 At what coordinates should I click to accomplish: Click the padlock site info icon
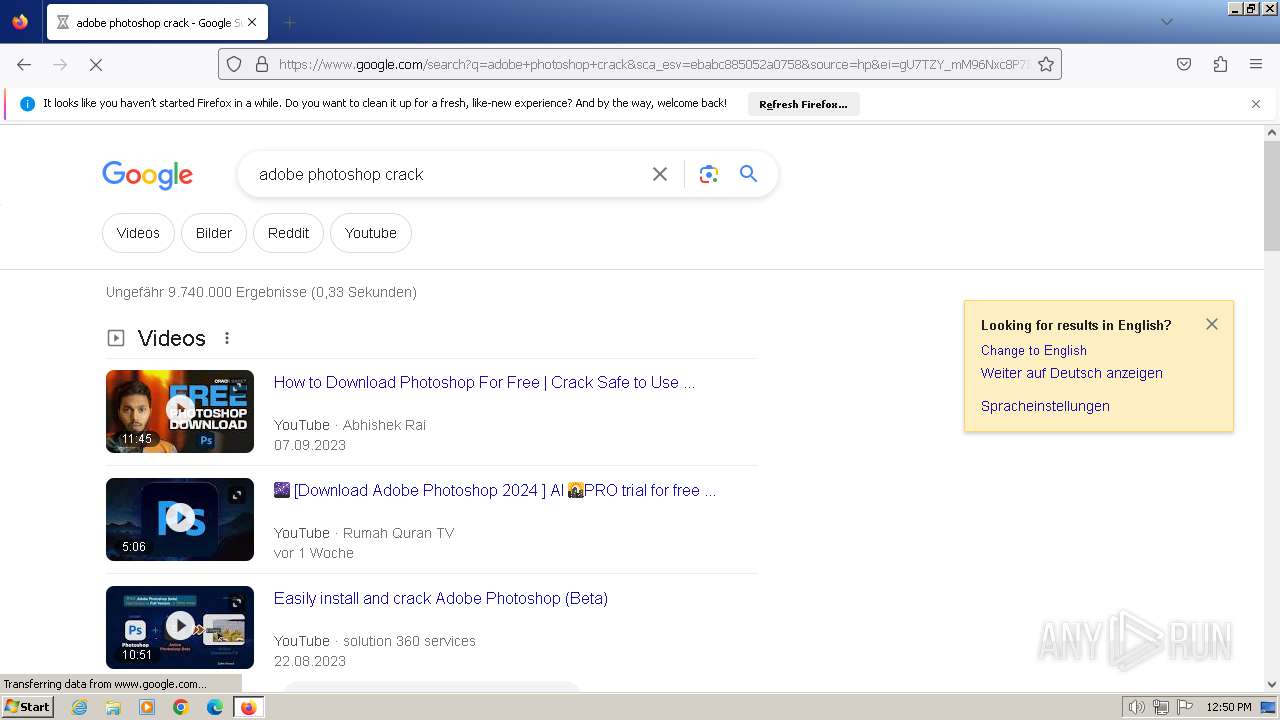262,64
